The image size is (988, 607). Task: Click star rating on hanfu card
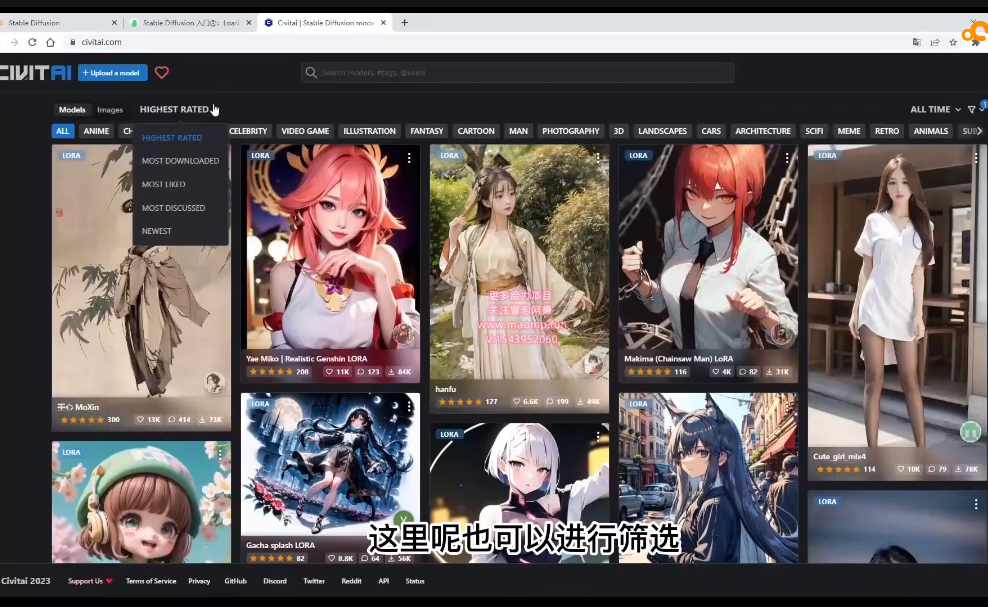coord(459,402)
